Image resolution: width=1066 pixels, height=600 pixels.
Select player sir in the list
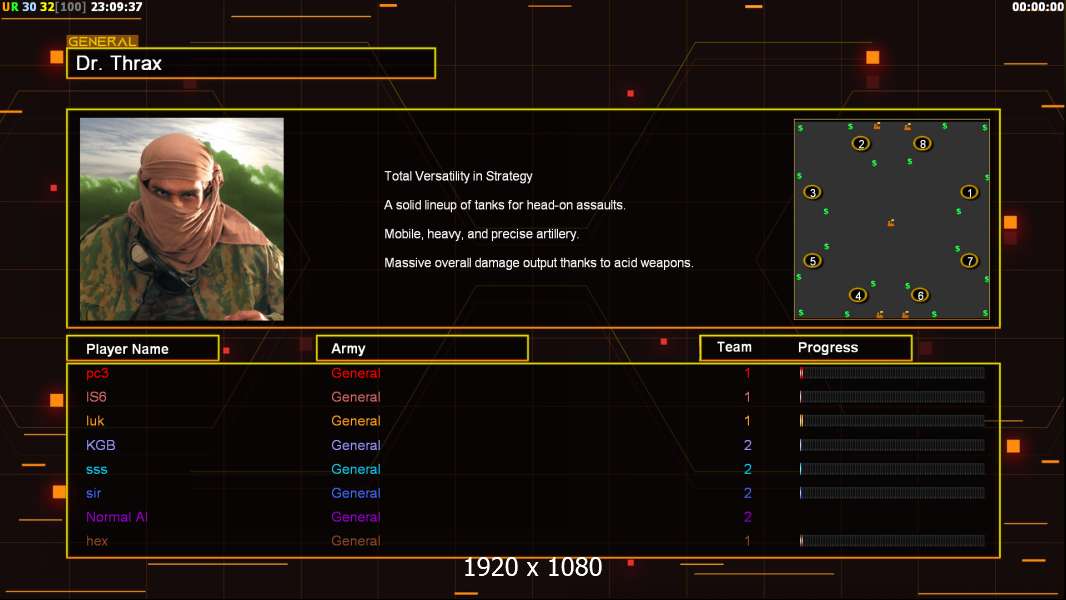tap(94, 493)
